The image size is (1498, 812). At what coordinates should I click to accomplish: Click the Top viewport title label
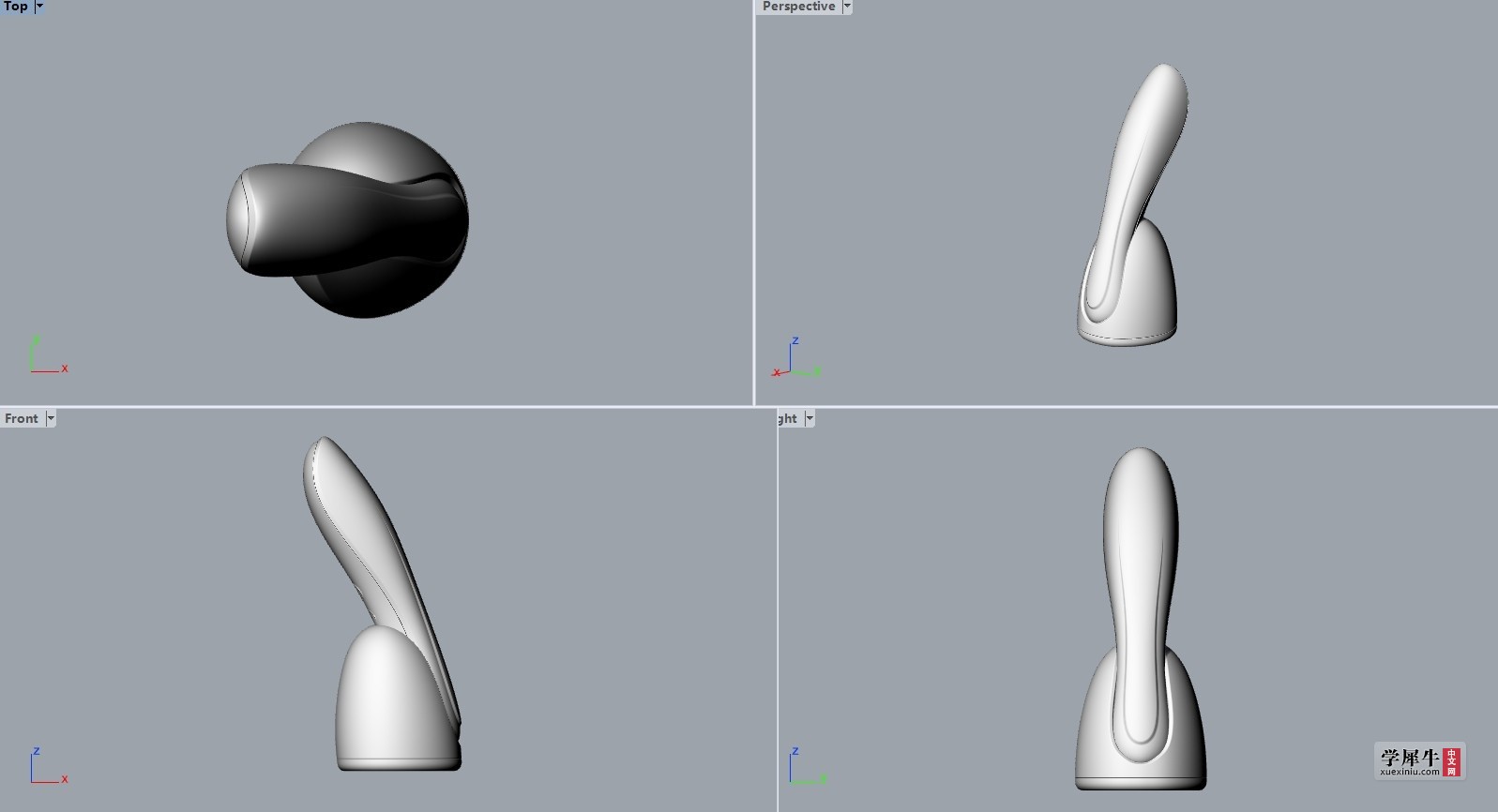coord(16,6)
